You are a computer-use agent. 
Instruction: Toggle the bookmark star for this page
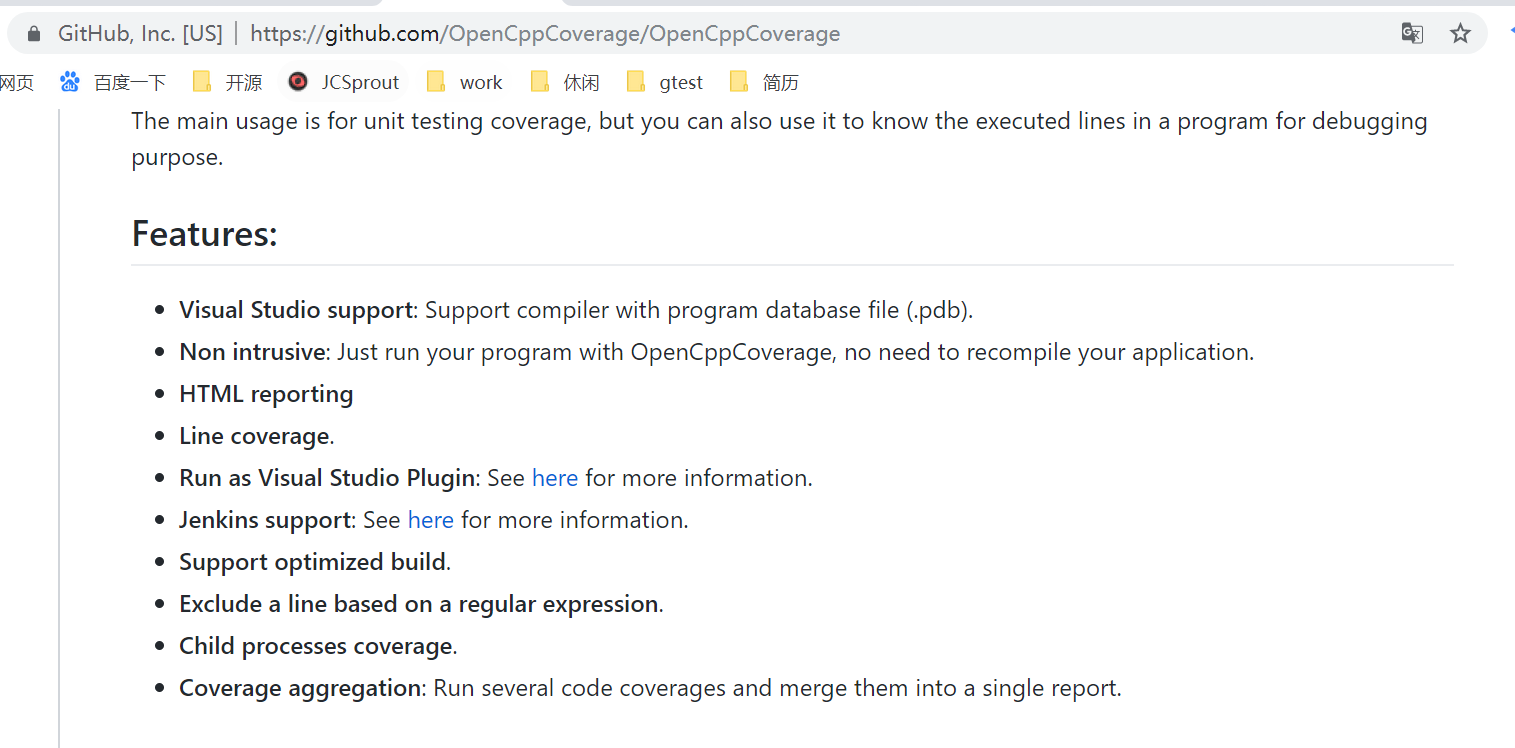click(x=1460, y=33)
